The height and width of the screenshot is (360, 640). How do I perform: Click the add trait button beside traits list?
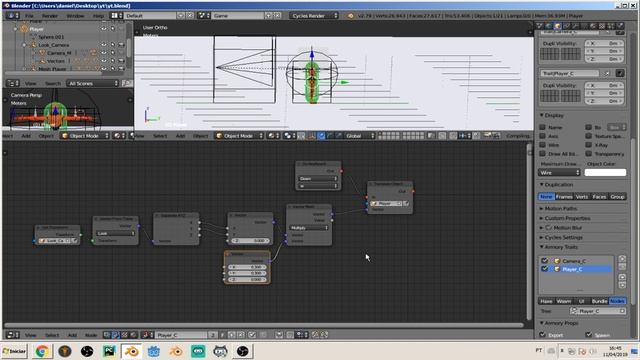(x=622, y=259)
